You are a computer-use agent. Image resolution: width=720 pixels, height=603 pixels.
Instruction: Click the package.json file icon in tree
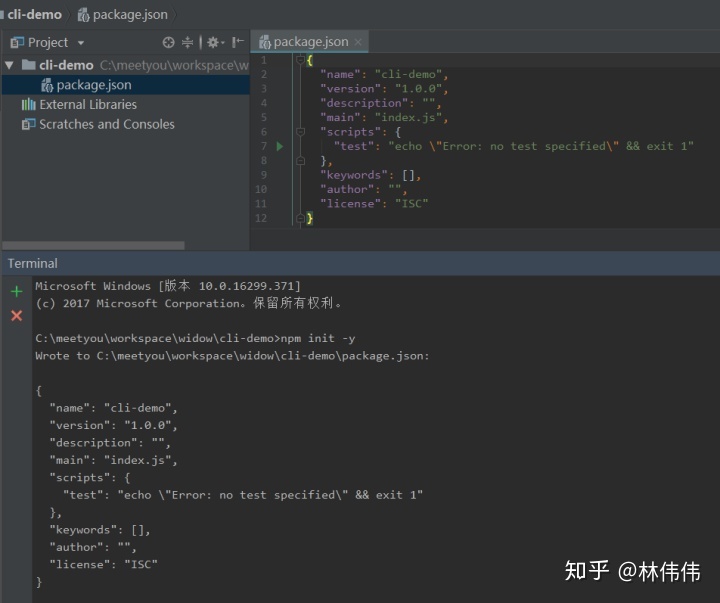click(x=47, y=85)
